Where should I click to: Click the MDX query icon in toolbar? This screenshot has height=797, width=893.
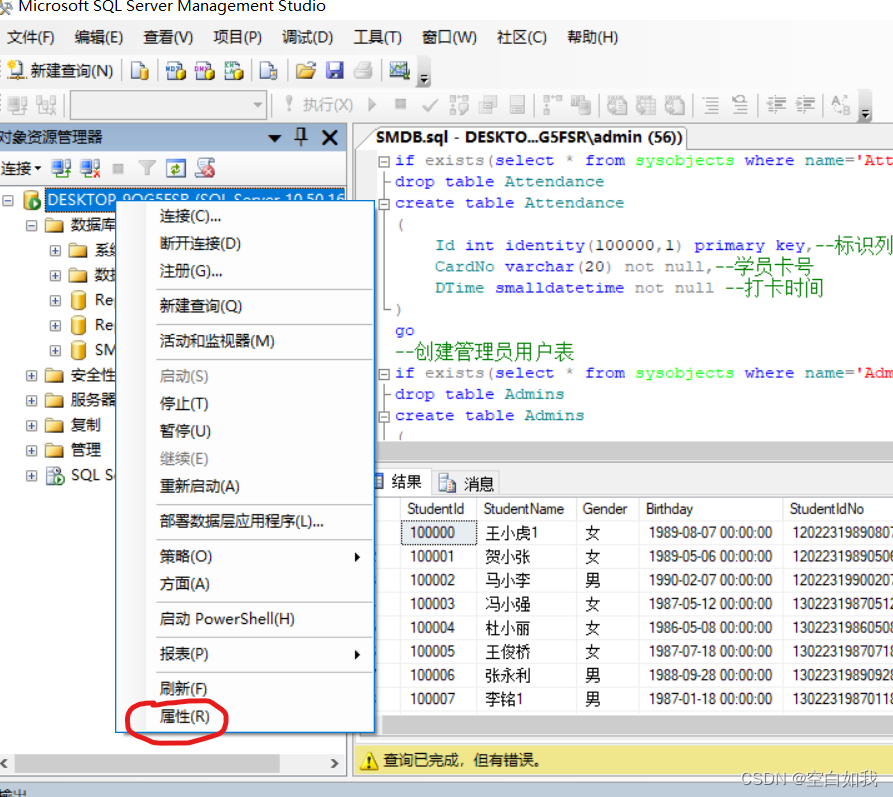tap(175, 71)
